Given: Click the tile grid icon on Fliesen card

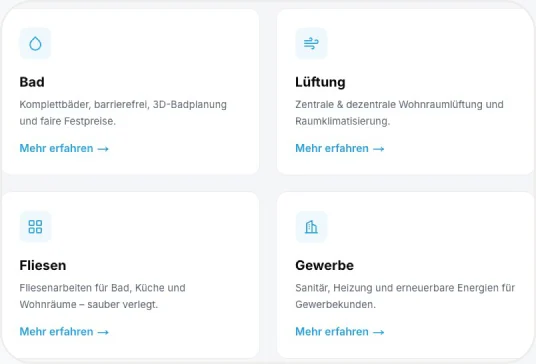Looking at the screenshot, I should [35, 227].
